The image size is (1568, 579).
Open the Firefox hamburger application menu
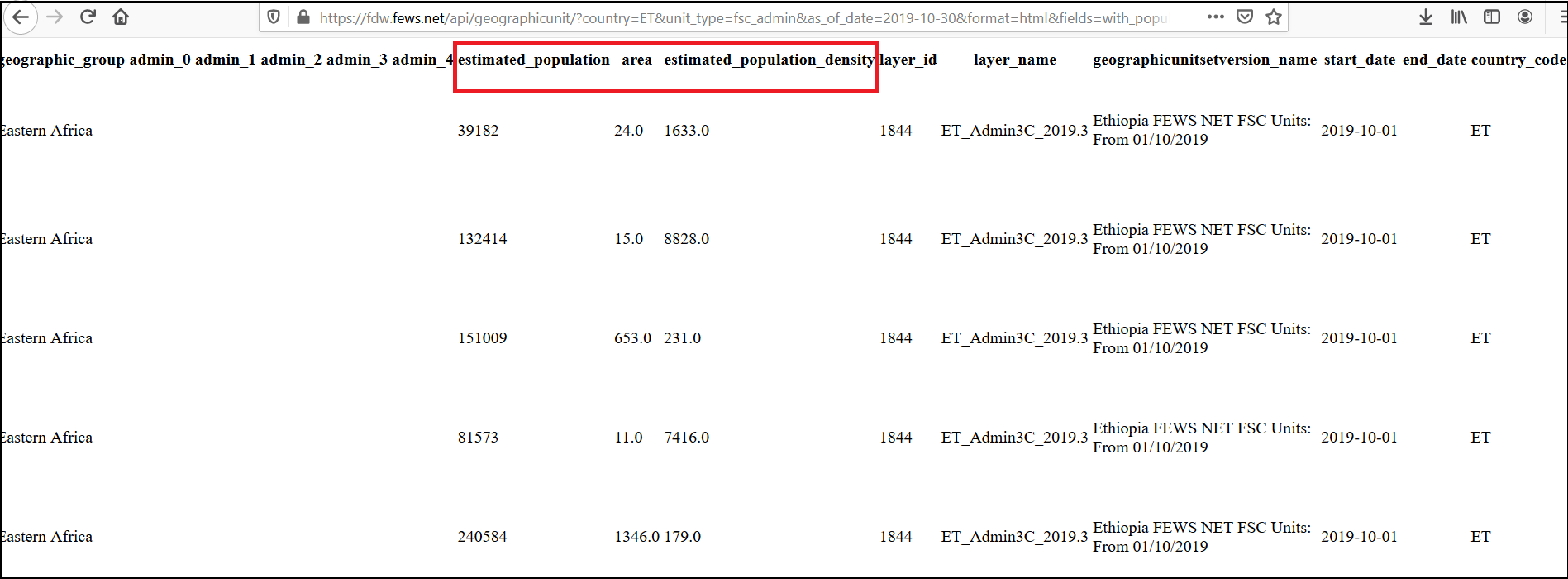pos(1561,17)
